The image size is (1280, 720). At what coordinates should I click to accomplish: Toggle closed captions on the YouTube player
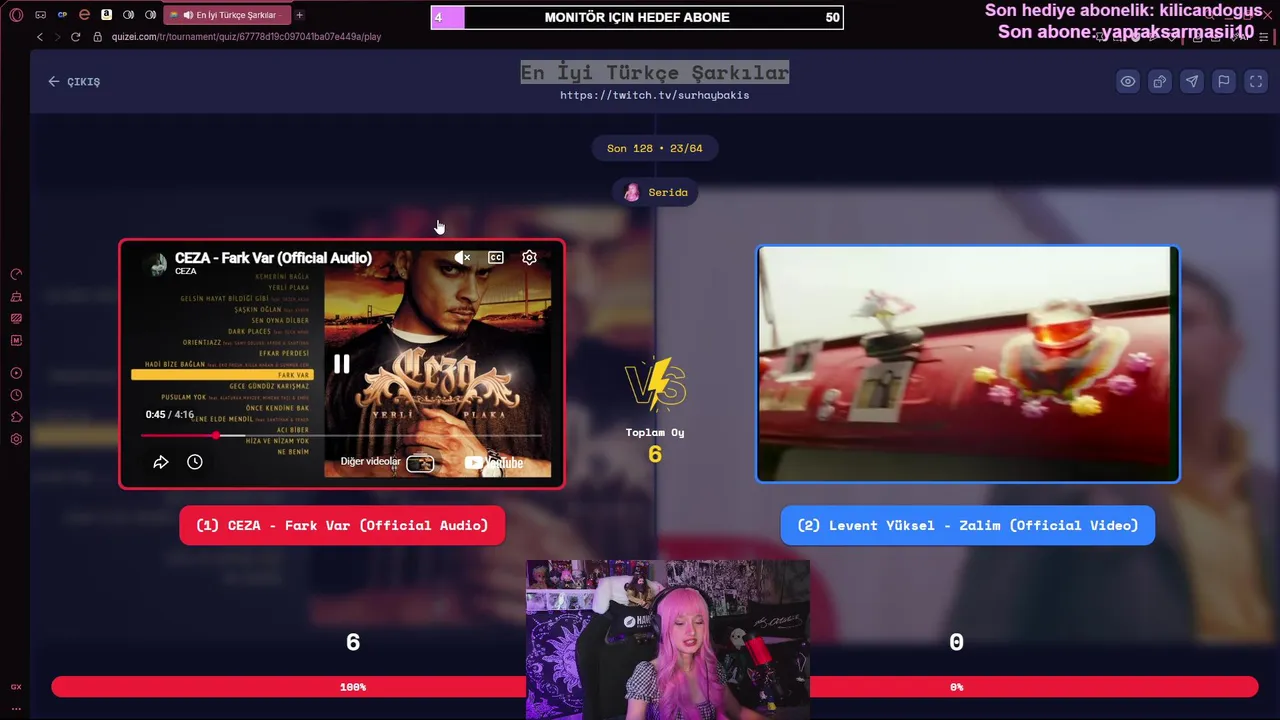pyautogui.click(x=495, y=258)
